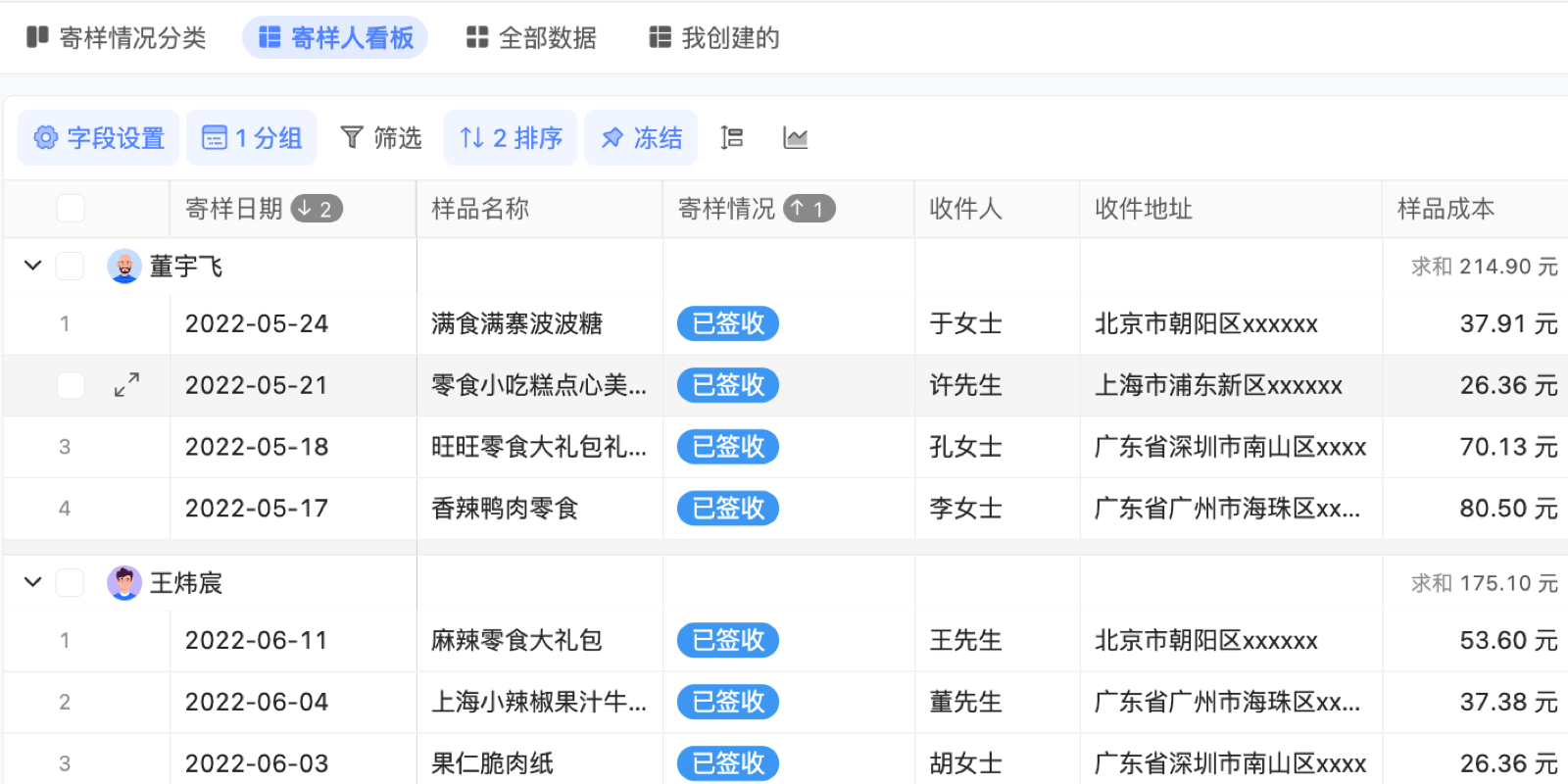
Task: Open the 1 分组 grouping dropdown
Action: point(252,138)
